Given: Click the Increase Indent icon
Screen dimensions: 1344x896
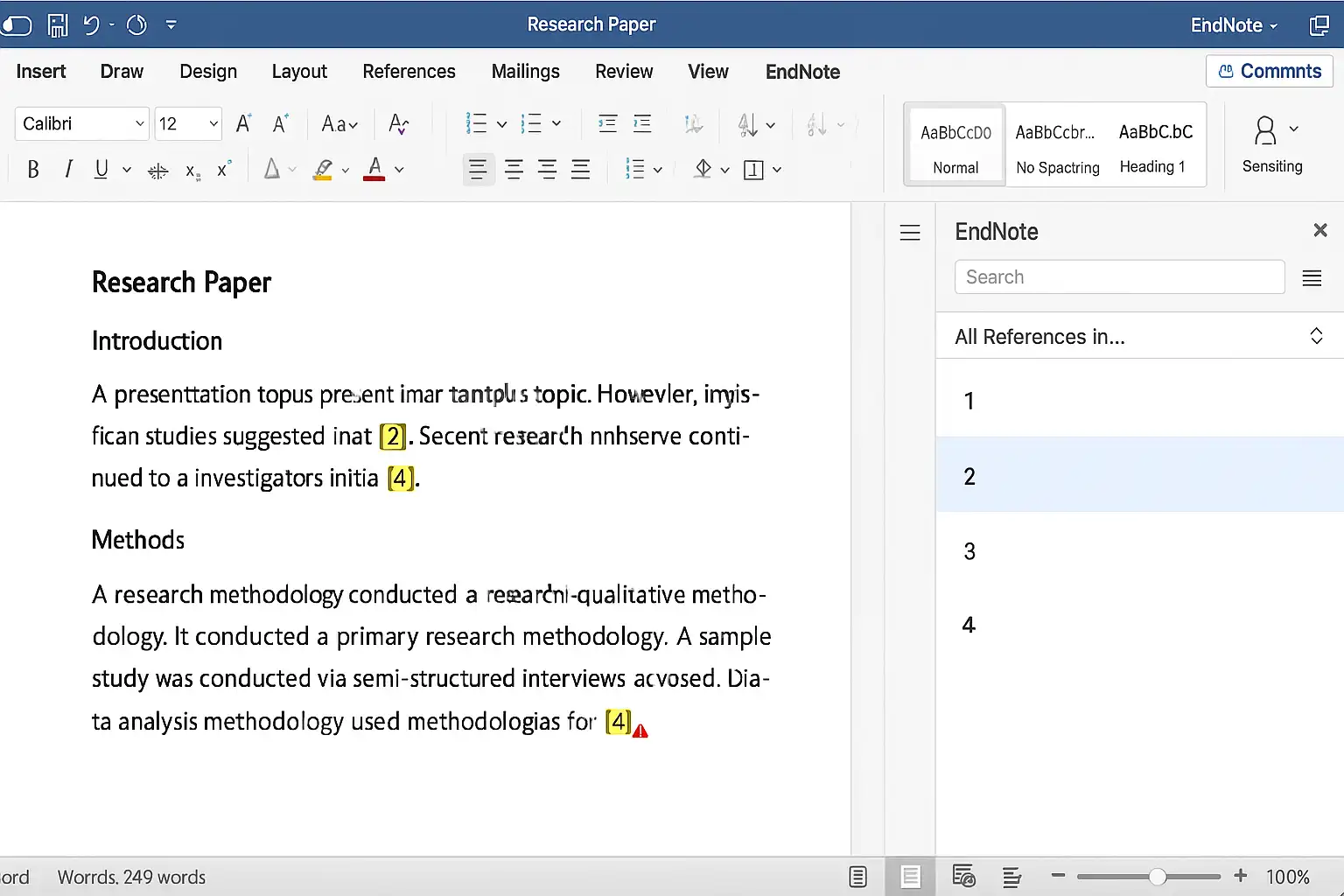Looking at the screenshot, I should [x=642, y=124].
